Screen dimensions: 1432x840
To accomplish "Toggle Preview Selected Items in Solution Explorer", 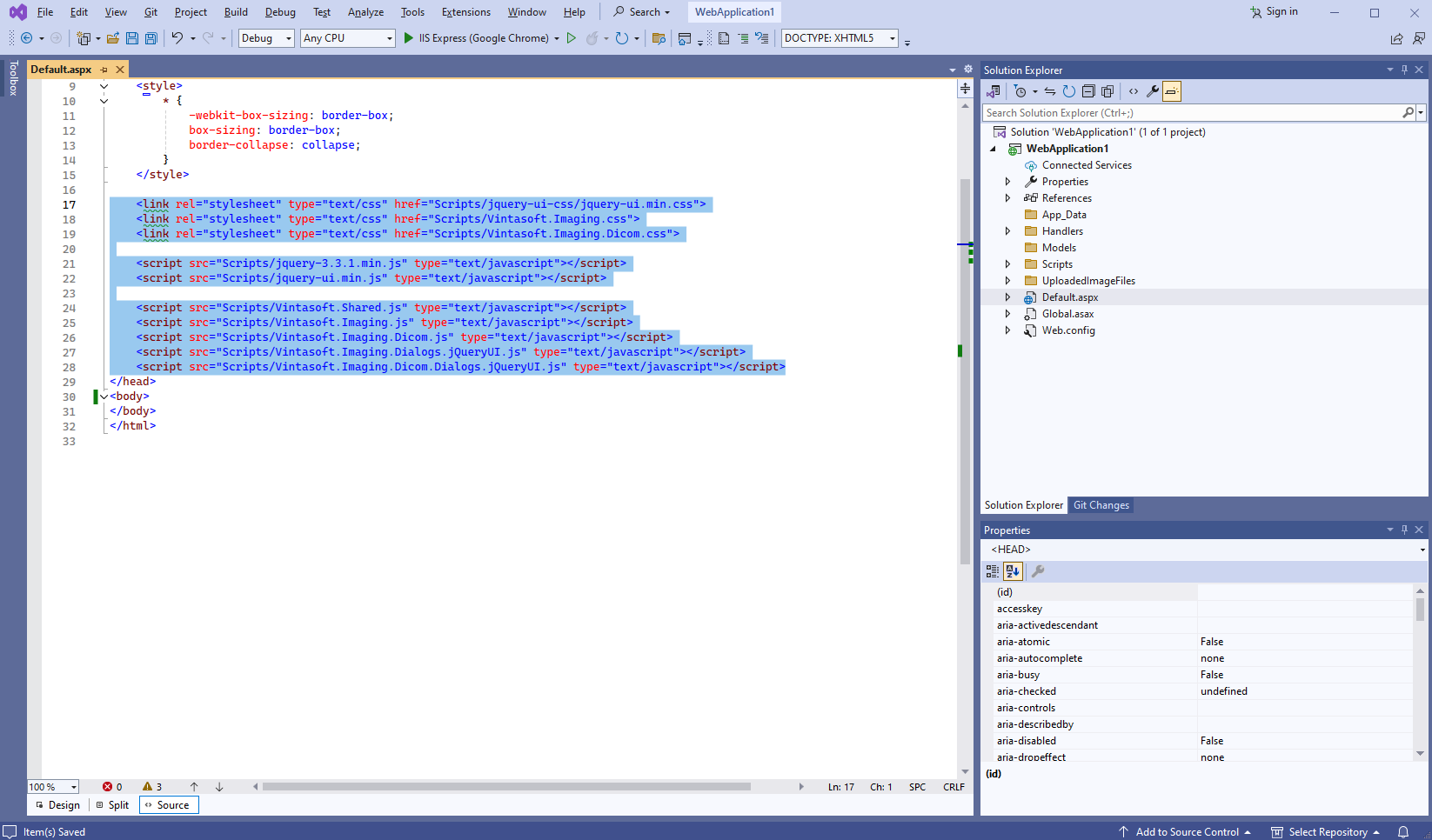I will click(x=1172, y=91).
